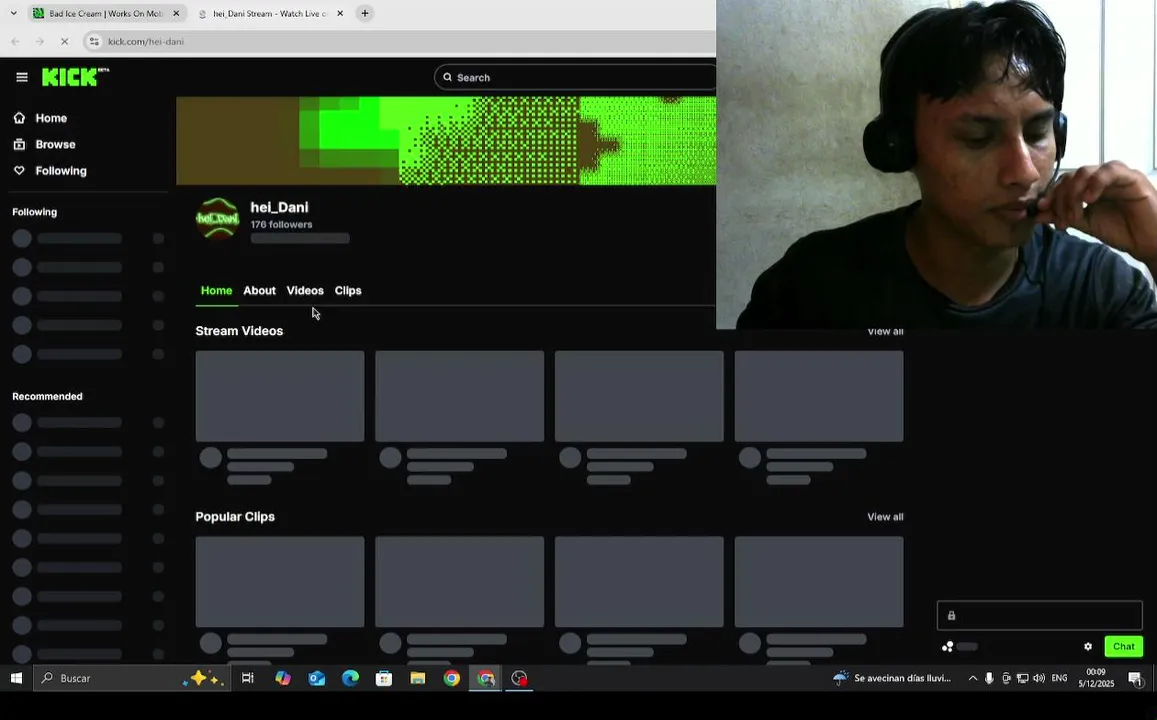Image resolution: width=1157 pixels, height=720 pixels.
Task: Switch to Bad Ice Cream browser tab
Action: (106, 13)
